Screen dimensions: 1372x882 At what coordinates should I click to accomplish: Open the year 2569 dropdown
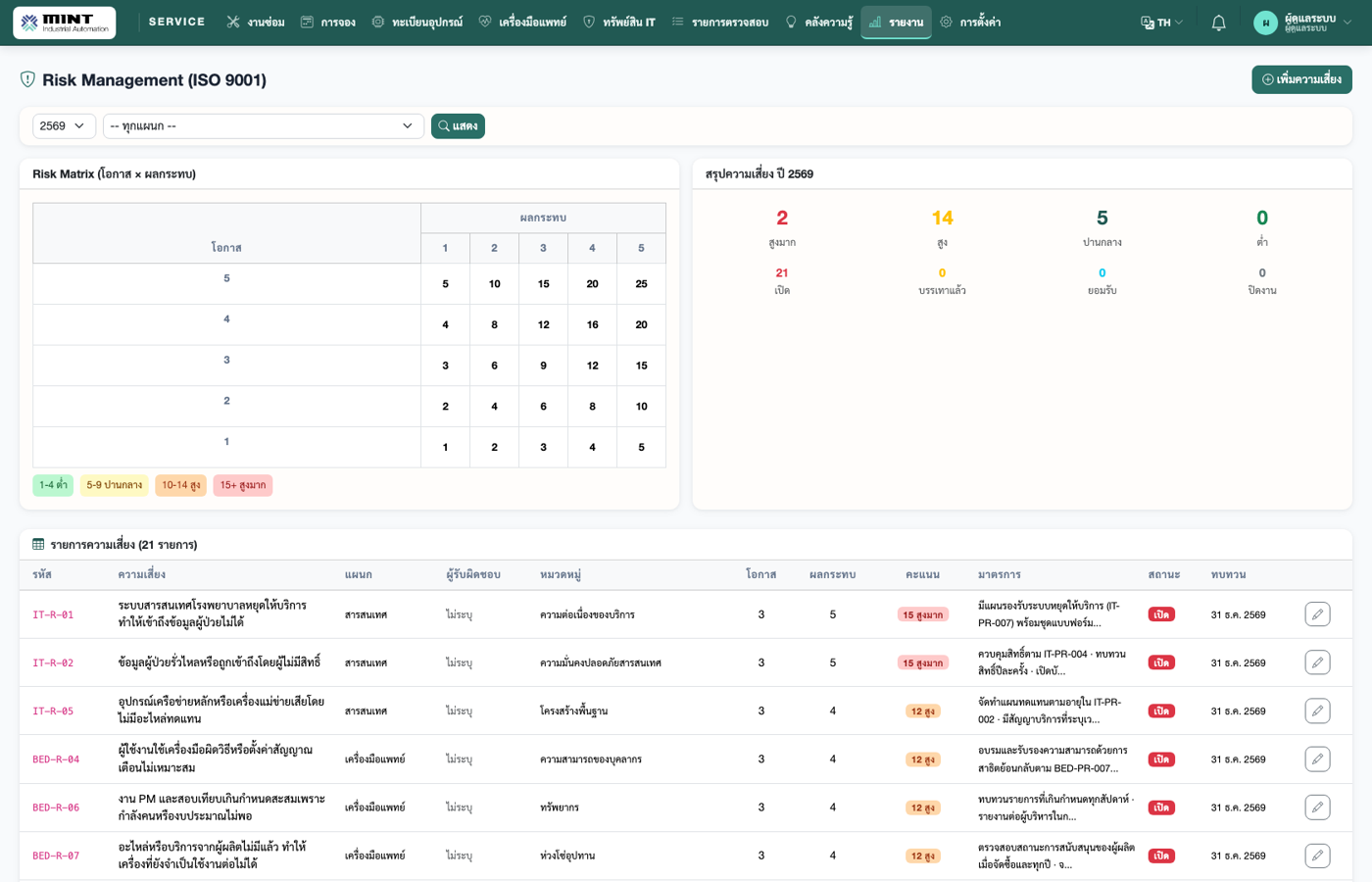(64, 125)
